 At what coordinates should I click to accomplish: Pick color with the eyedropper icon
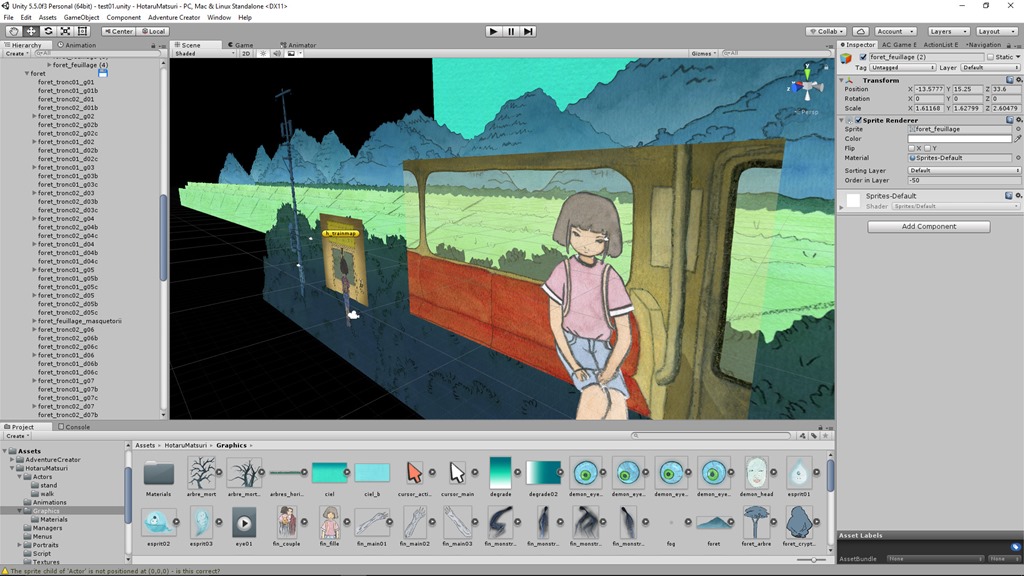tap(1018, 139)
